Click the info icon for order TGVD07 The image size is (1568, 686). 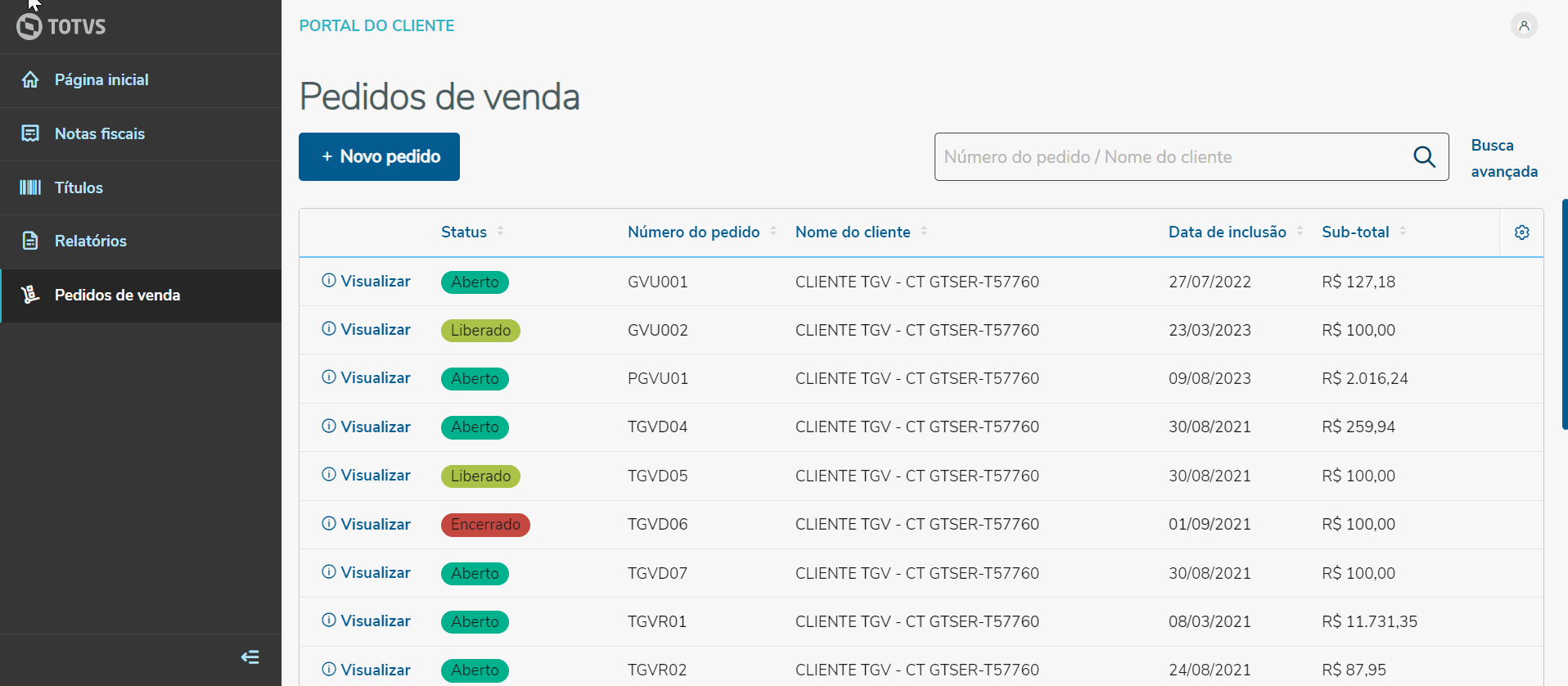[329, 572]
